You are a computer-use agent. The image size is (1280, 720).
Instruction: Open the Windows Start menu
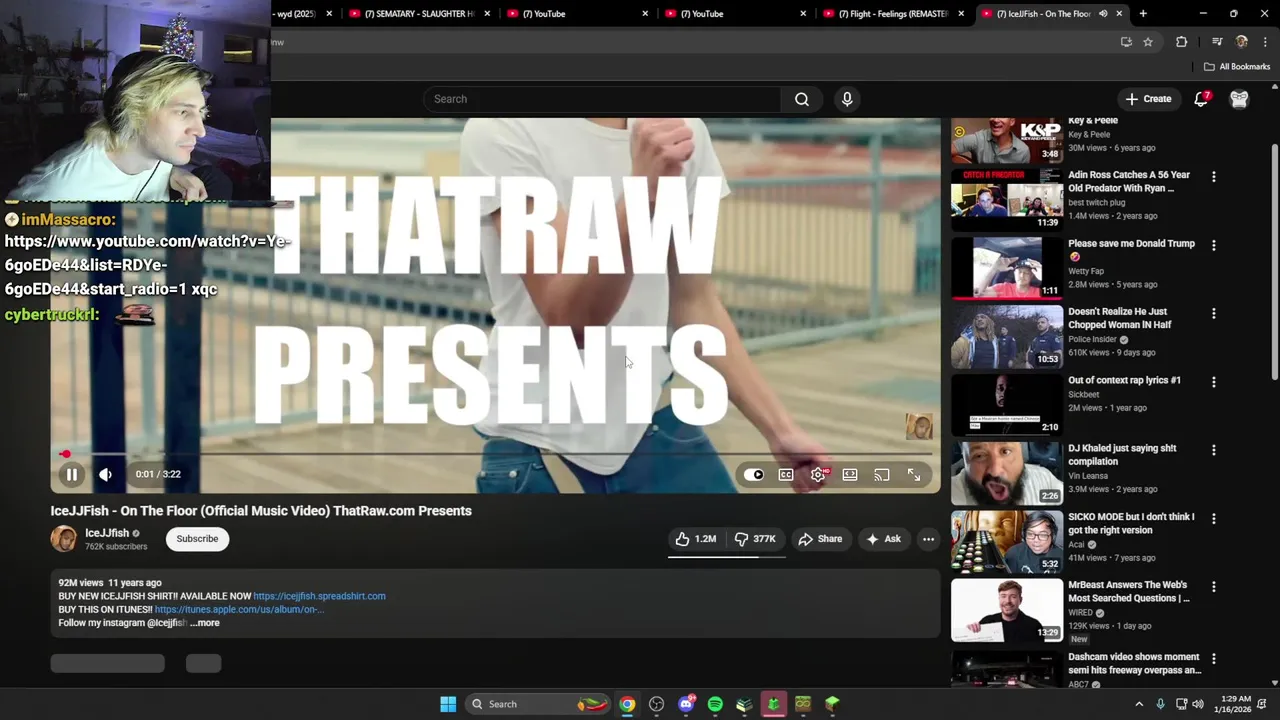[448, 704]
